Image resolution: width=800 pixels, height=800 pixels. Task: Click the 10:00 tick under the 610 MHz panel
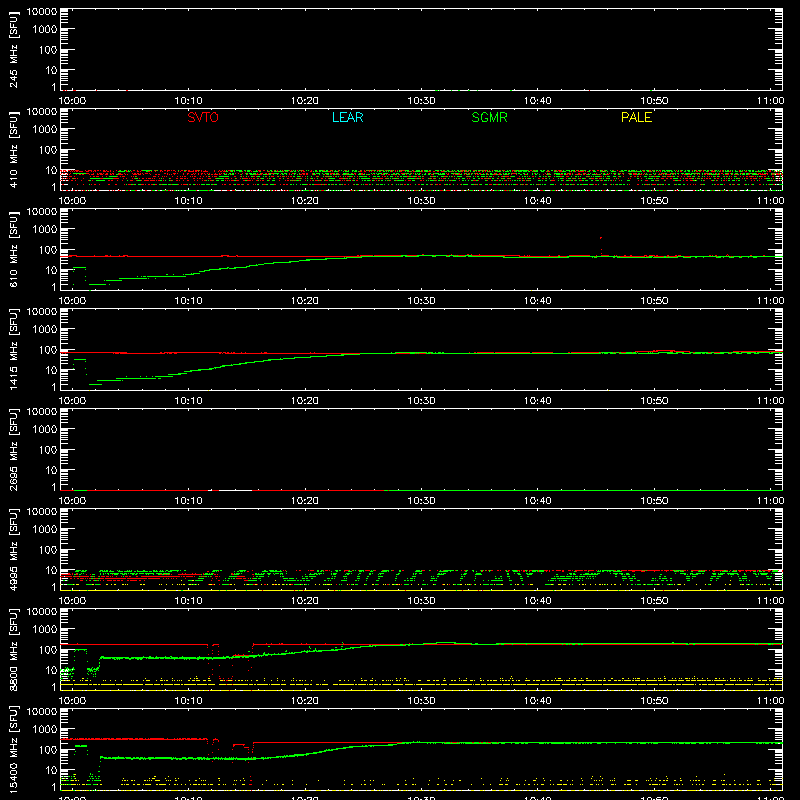click(72, 301)
